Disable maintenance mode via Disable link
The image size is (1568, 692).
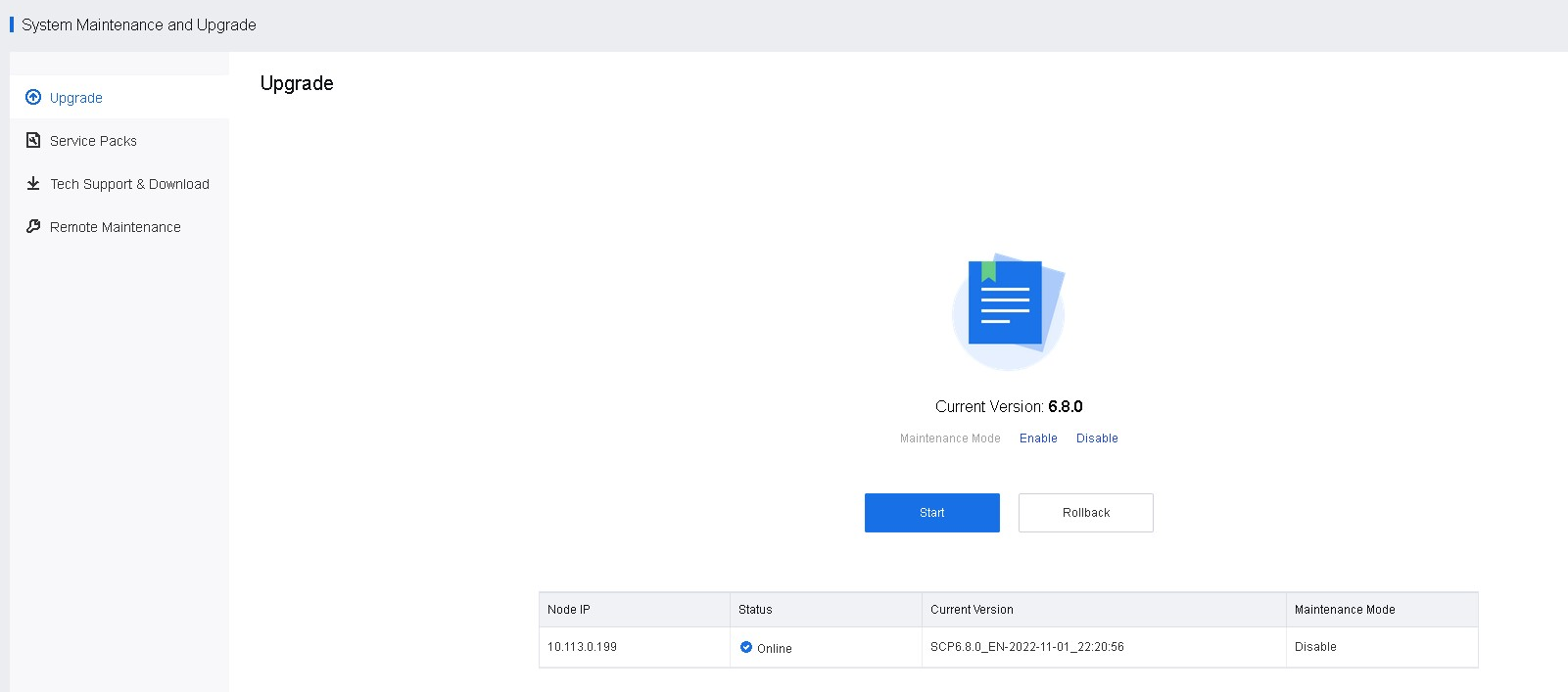click(1097, 438)
